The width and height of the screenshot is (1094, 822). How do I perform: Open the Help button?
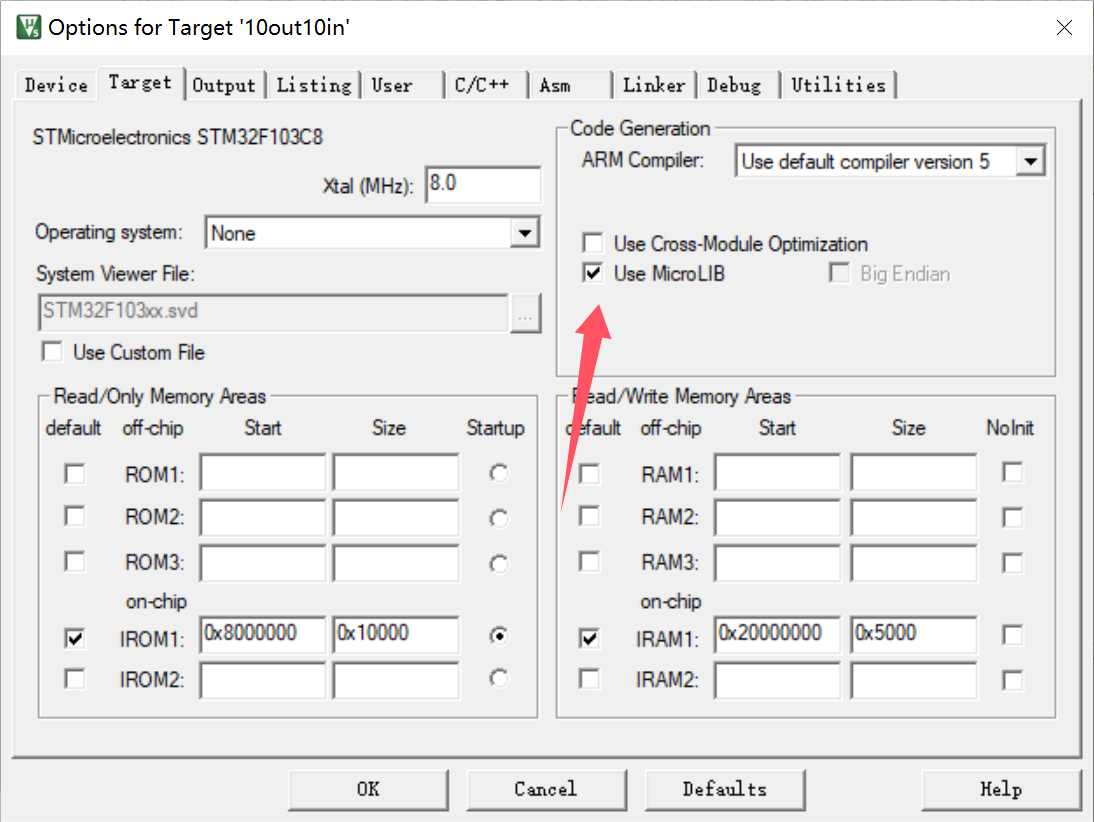[1001, 790]
